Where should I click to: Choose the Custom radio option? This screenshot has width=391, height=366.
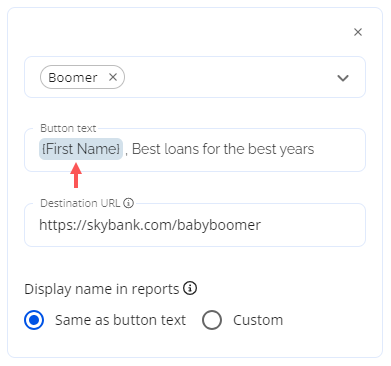pyautogui.click(x=212, y=320)
